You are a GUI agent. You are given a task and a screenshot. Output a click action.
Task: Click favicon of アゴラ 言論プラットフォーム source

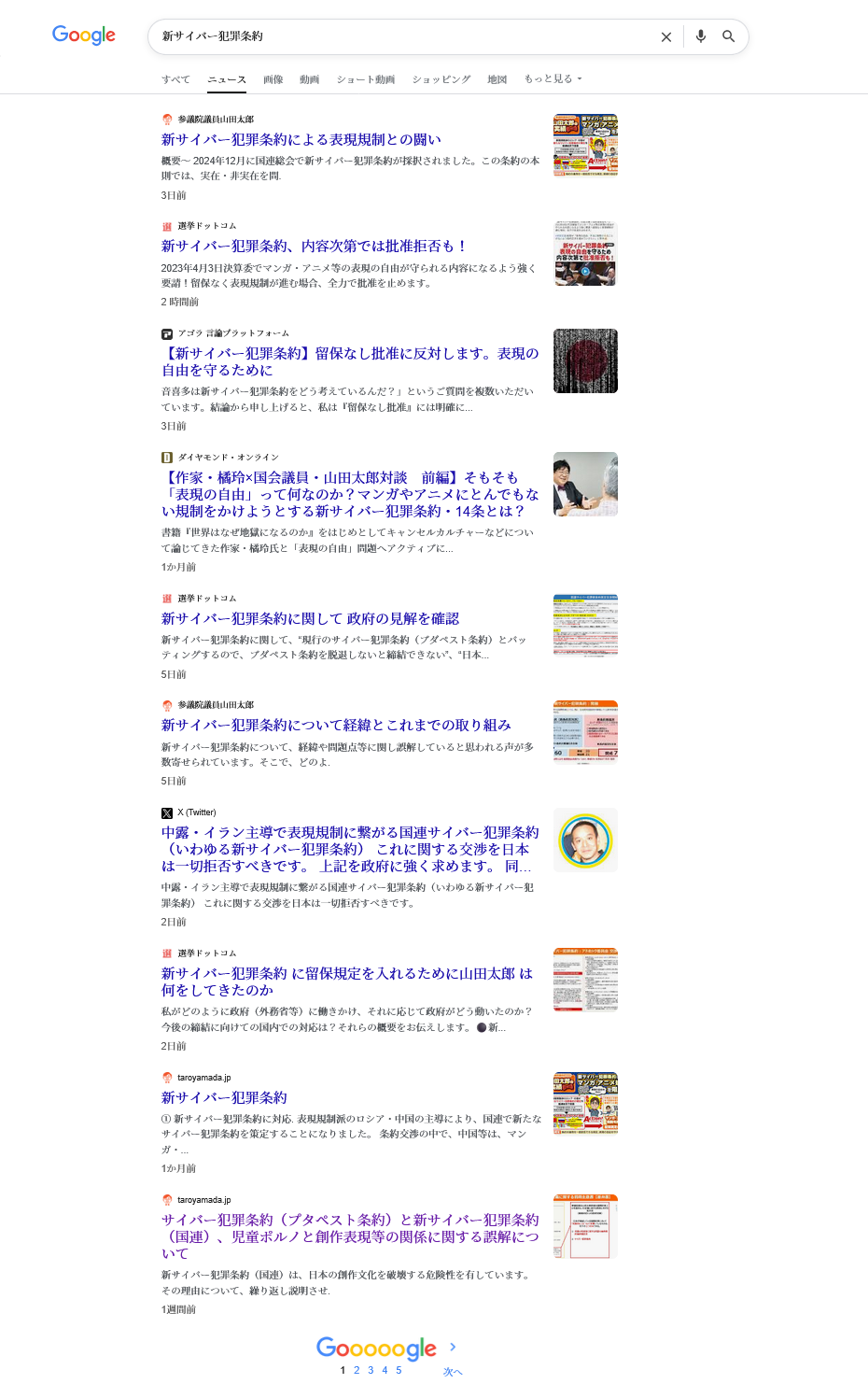(167, 333)
